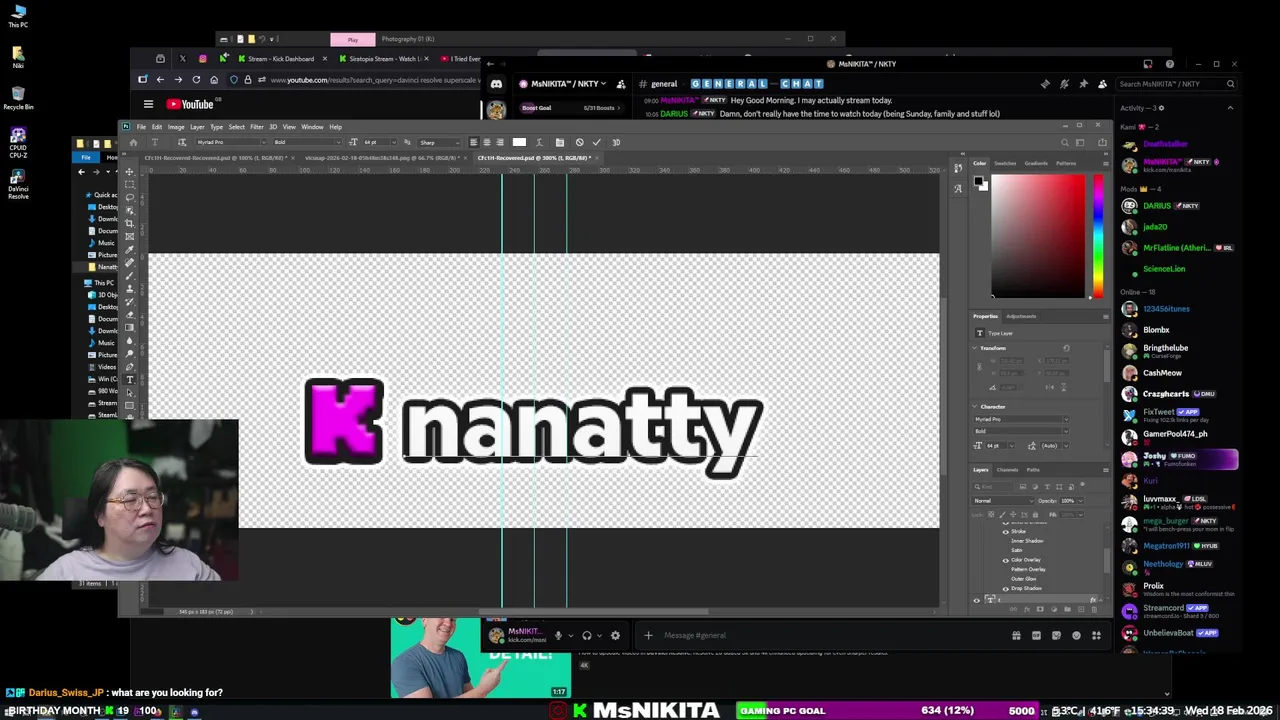This screenshot has width=1280, height=720.
Task: Mute microphone in Discord user panel
Action: pyautogui.click(x=558, y=635)
